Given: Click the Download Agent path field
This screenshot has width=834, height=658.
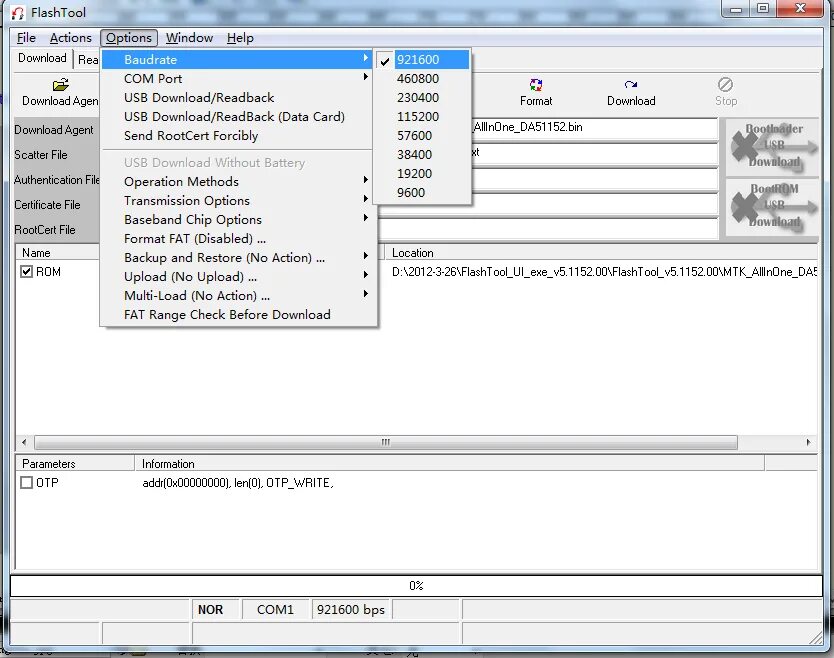Looking at the screenshot, I should (594, 128).
